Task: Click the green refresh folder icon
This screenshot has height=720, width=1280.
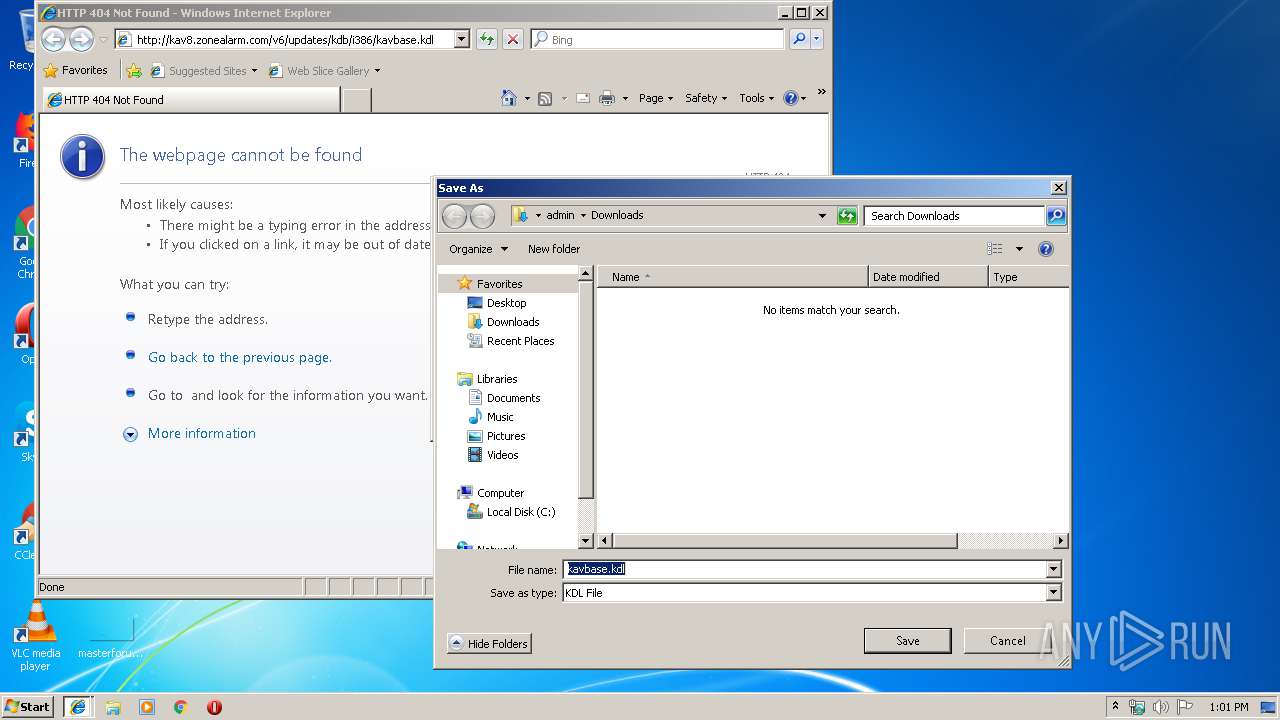Action: 847,215
